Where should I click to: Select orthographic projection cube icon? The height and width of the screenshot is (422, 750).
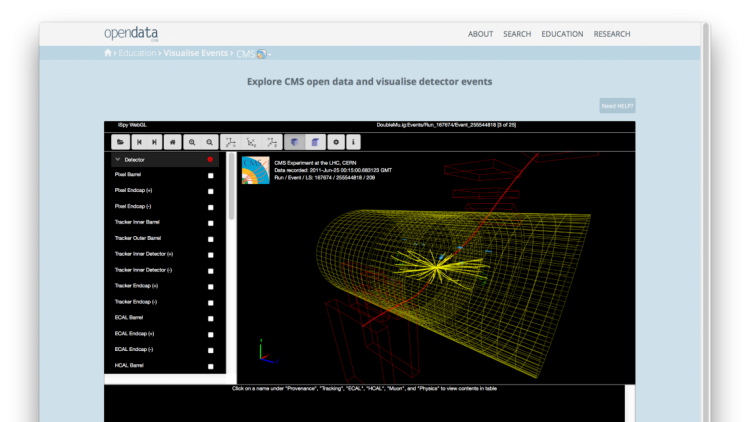pos(315,142)
